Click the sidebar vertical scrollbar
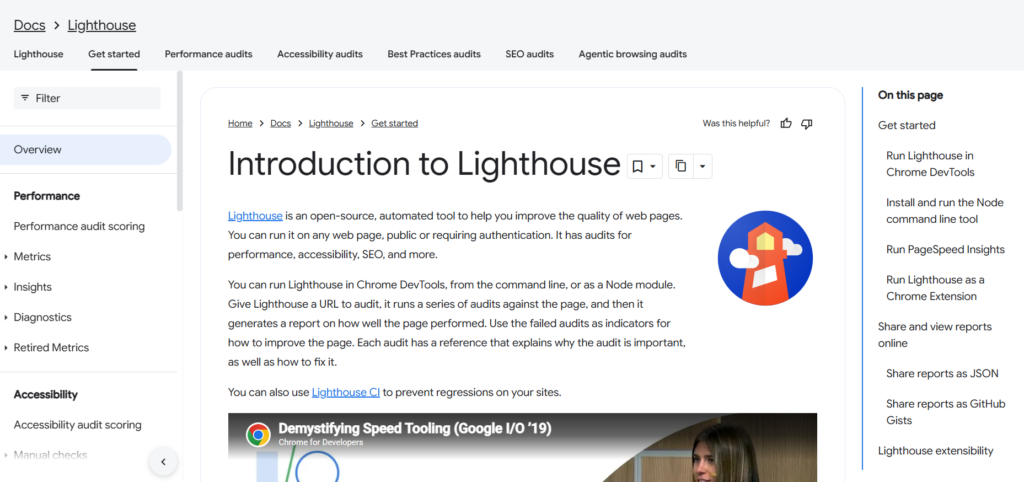The height and width of the screenshot is (482, 1024). click(x=180, y=140)
